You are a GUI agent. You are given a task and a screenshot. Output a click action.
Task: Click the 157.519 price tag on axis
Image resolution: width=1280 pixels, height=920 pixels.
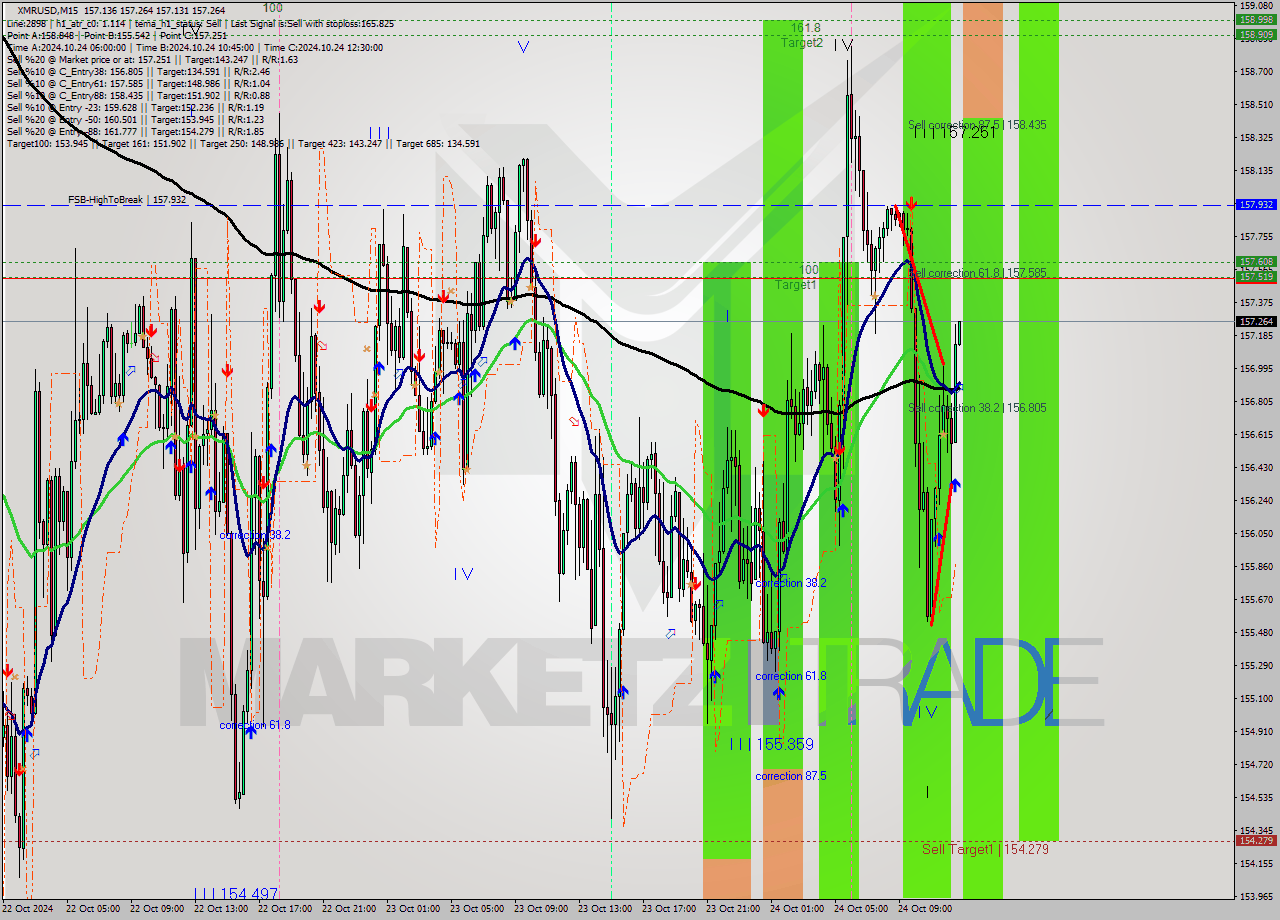tap(1256, 276)
